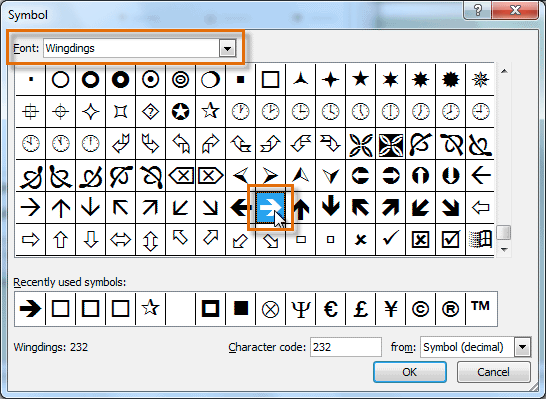The height and width of the screenshot is (399, 546).
Task: Select the Yen sign from recently used
Action: pyautogui.click(x=390, y=309)
